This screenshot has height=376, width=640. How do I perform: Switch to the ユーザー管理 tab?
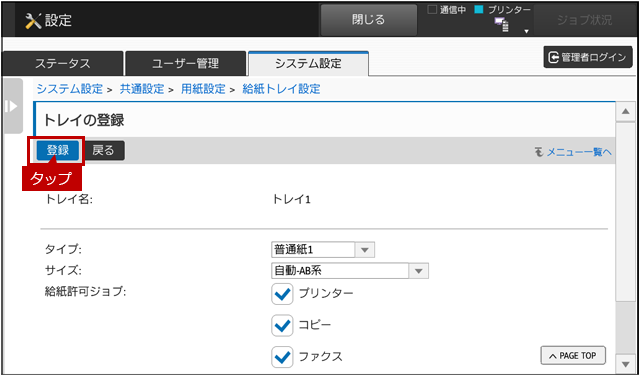[x=185, y=64]
